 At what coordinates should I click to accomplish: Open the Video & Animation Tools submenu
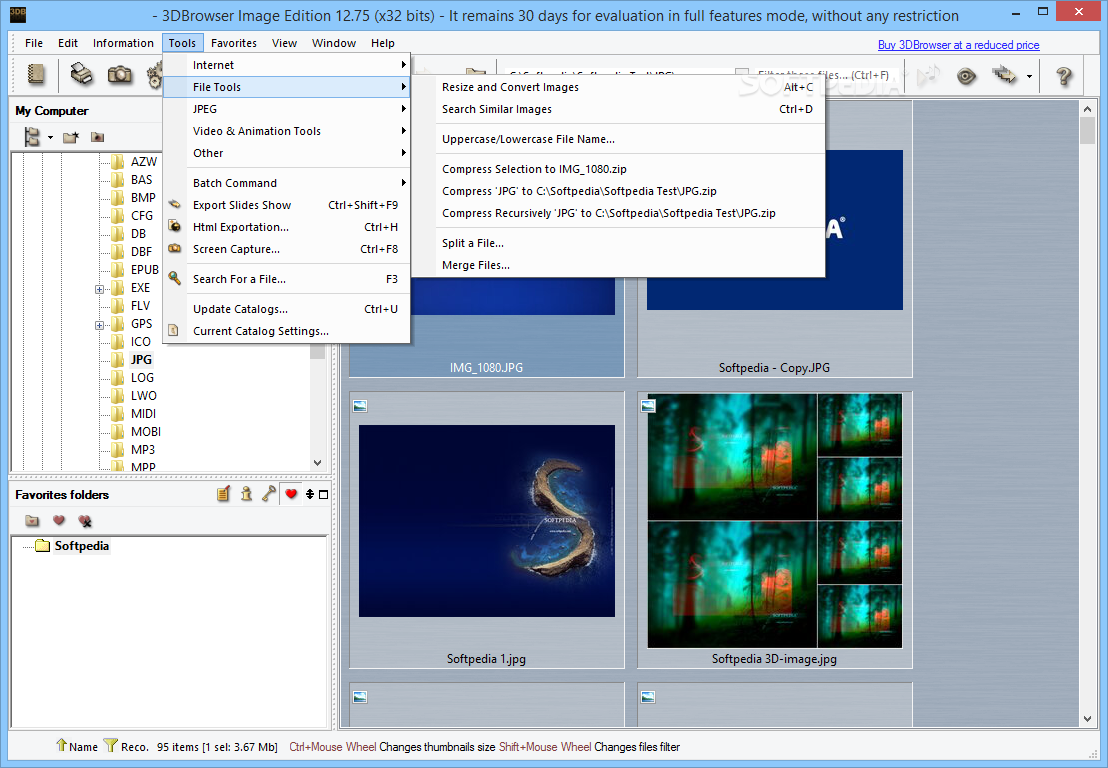(x=287, y=131)
